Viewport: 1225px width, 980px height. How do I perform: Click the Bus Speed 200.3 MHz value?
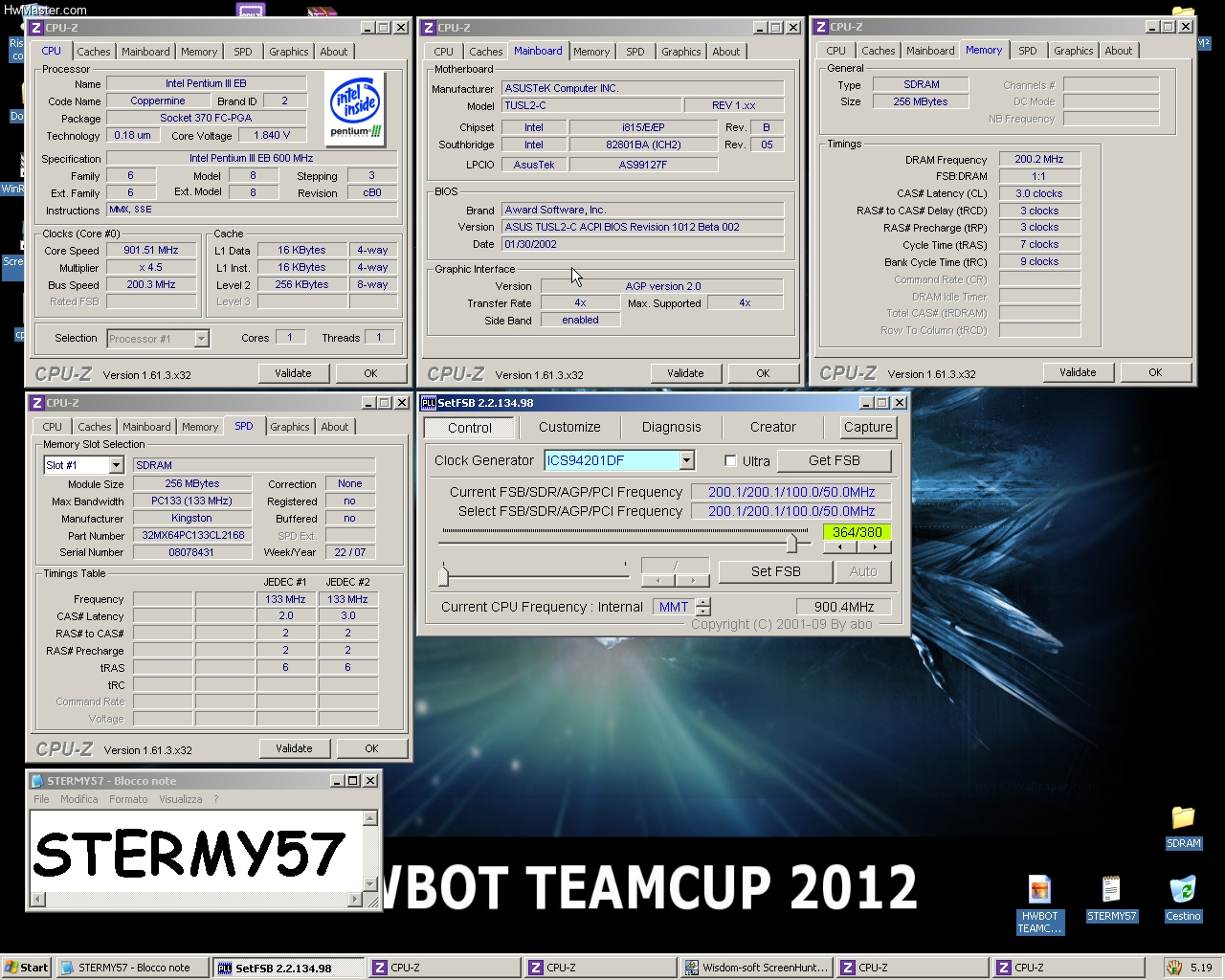[151, 284]
